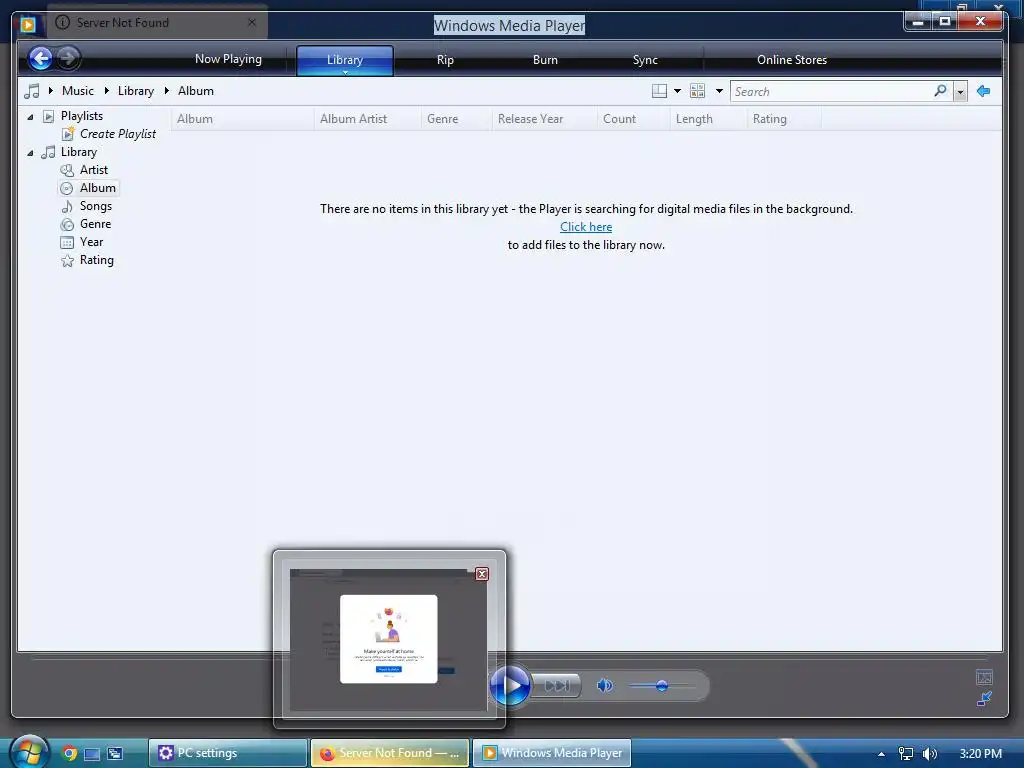Image resolution: width=1024 pixels, height=768 pixels.
Task: Click the layout options icon
Action: (660, 91)
